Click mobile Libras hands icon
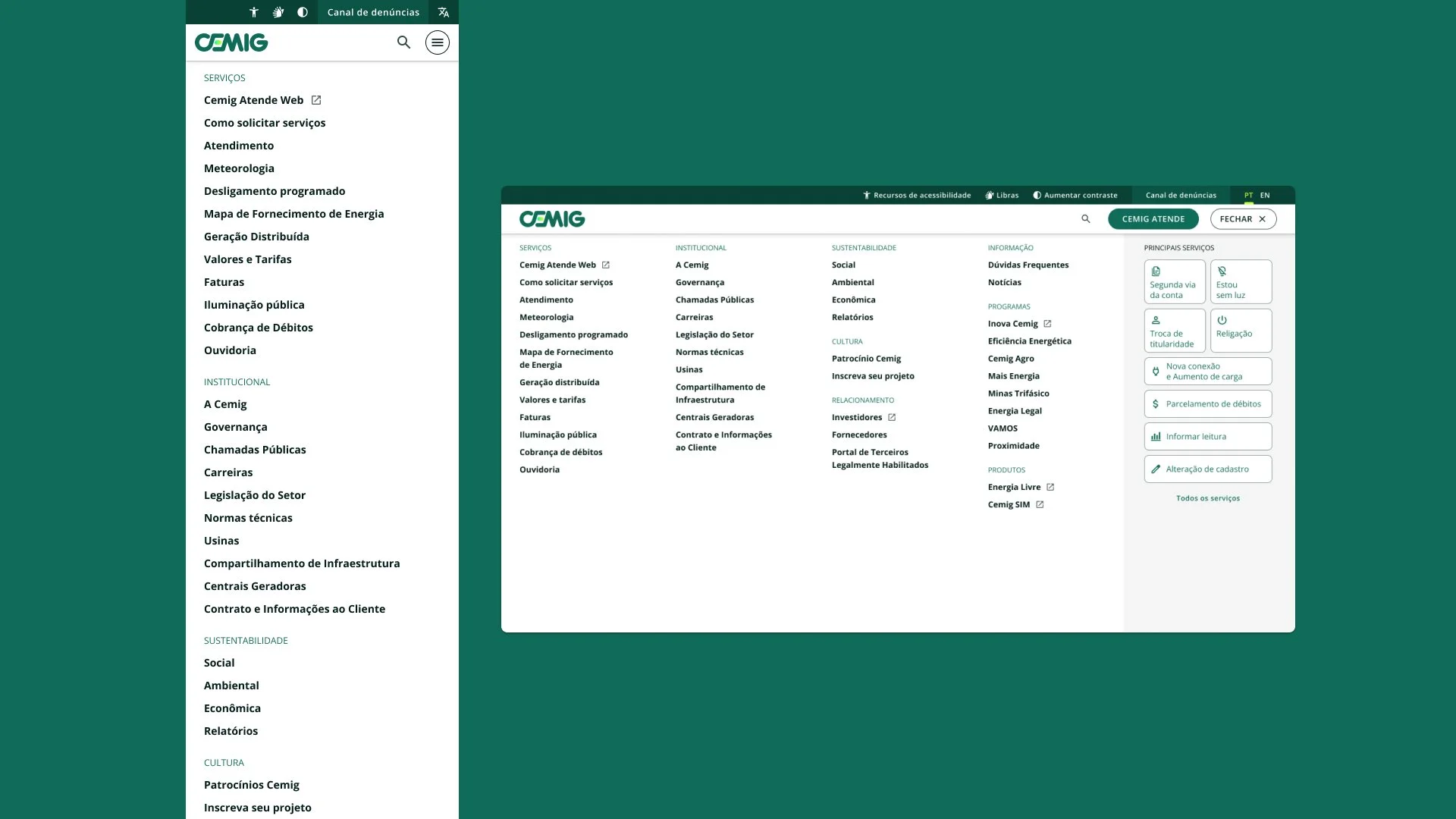1456x819 pixels. [278, 12]
